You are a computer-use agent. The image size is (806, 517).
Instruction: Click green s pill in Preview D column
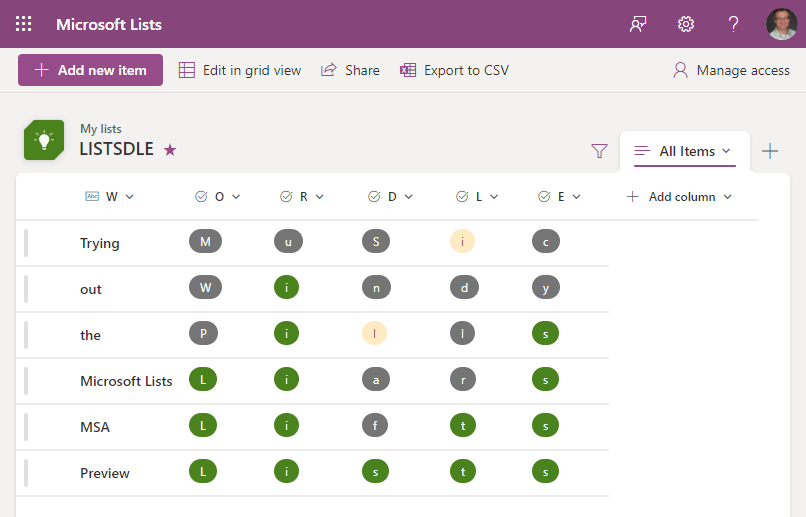(x=376, y=471)
